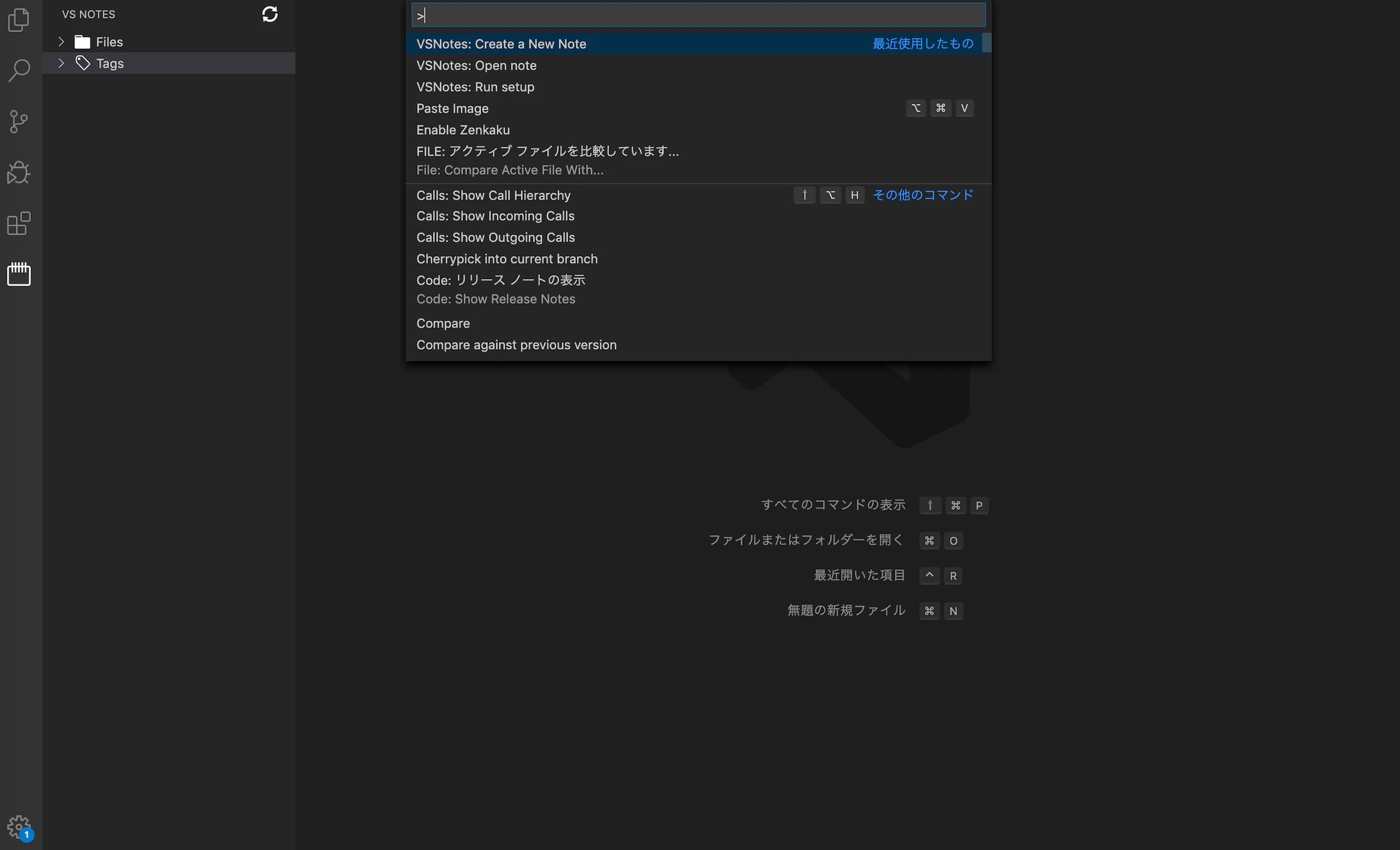Run VSNotes: Create a New Note command

[x=501, y=44]
